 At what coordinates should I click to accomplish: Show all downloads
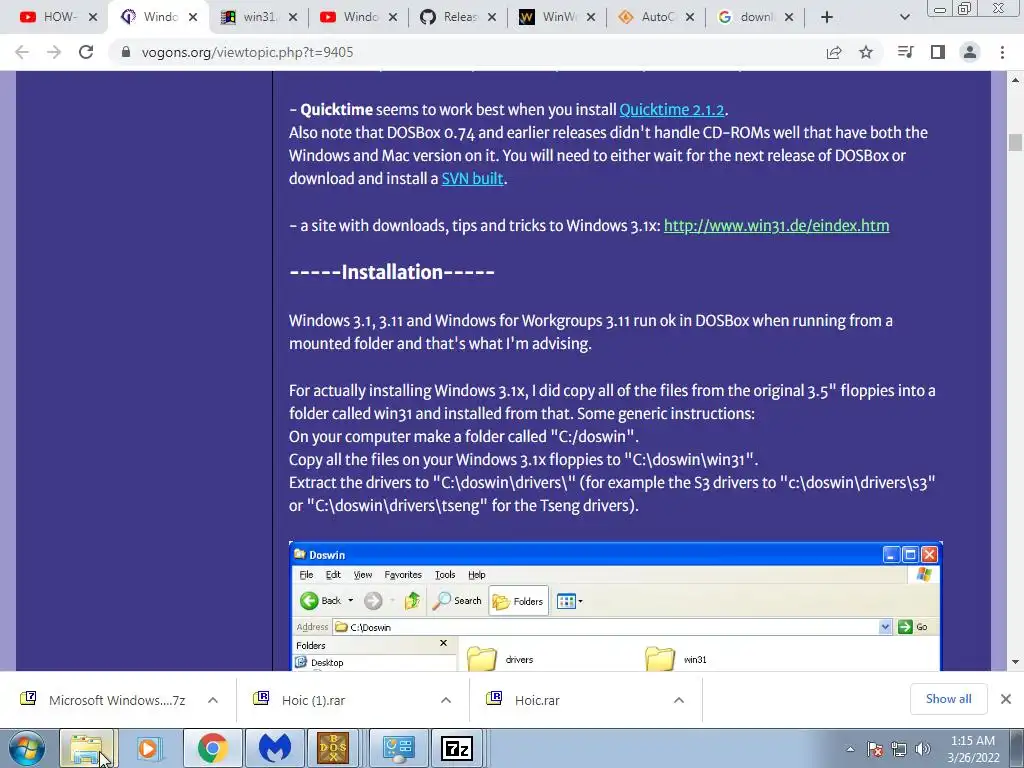pos(948,699)
